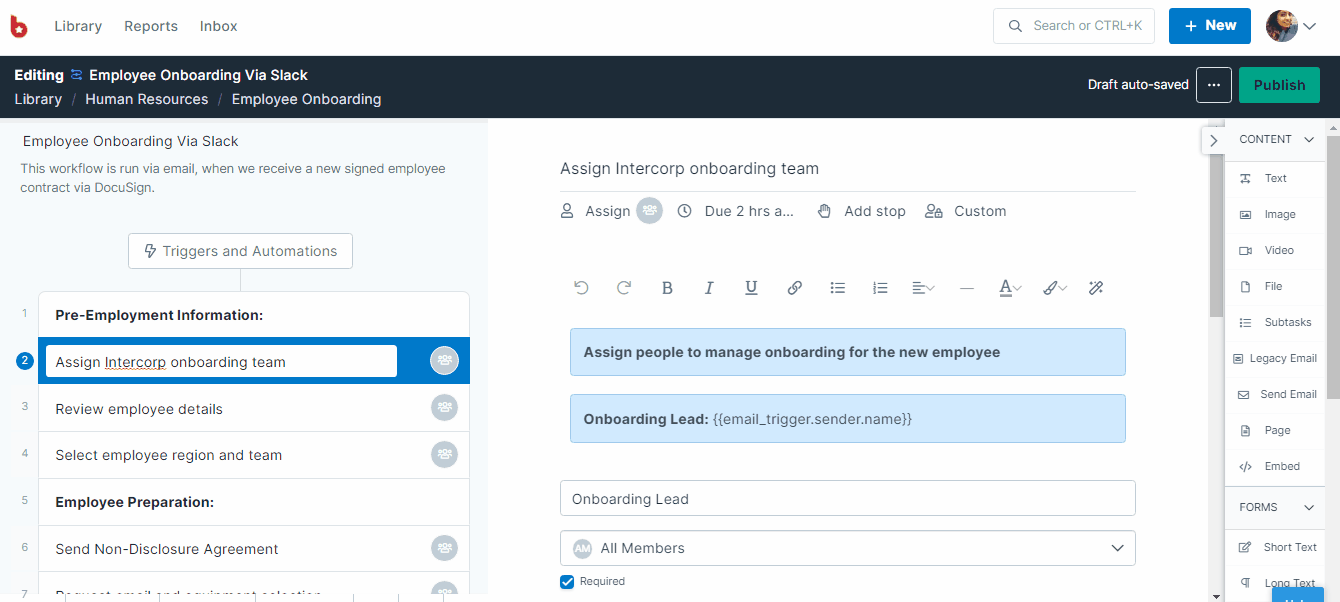Screen dimensions: 1340x602
Task: Click assignee icon on selected Assign Intercorp task
Action: click(444, 361)
